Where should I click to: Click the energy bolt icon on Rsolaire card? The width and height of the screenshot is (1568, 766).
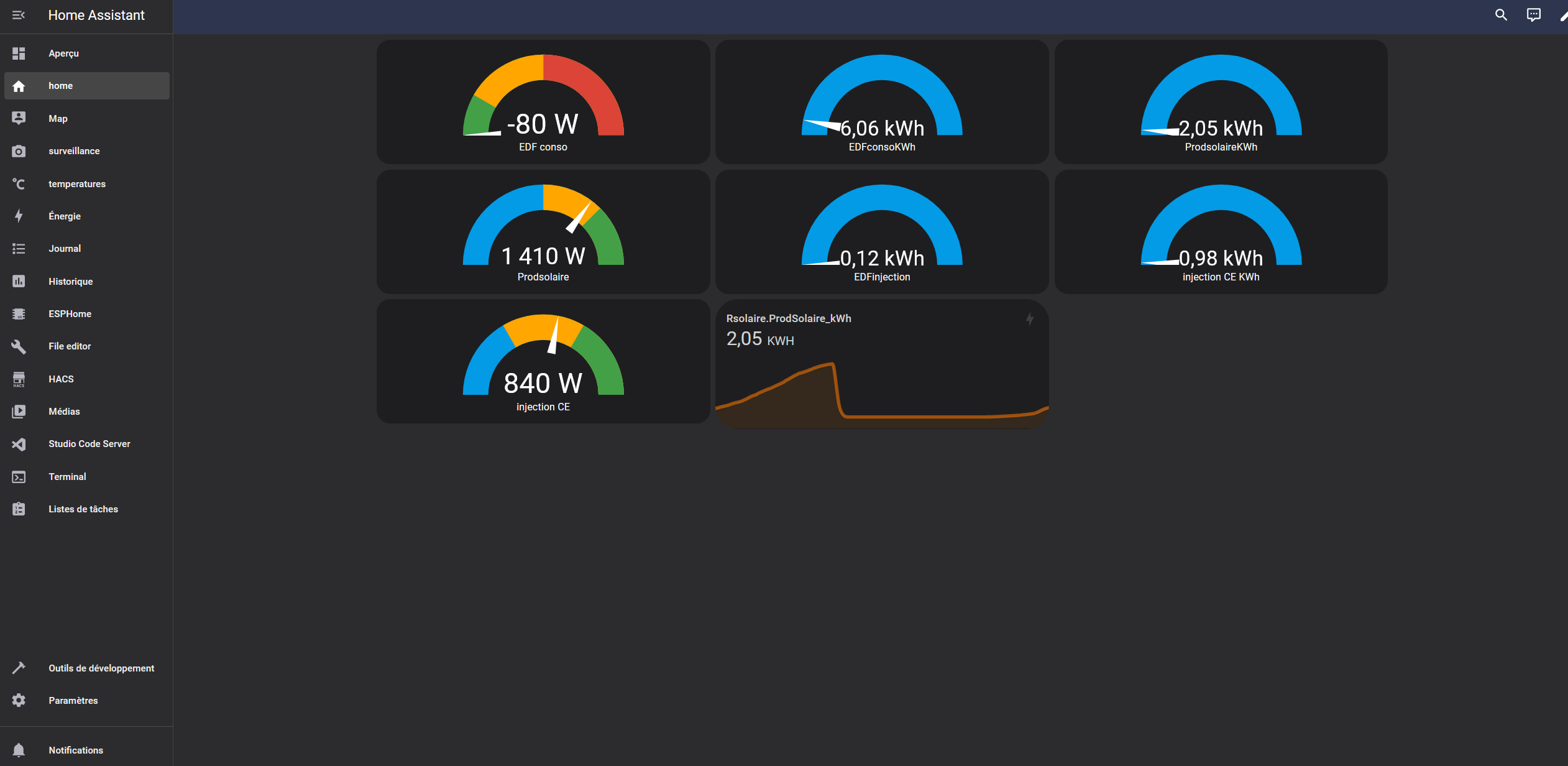(x=1030, y=319)
